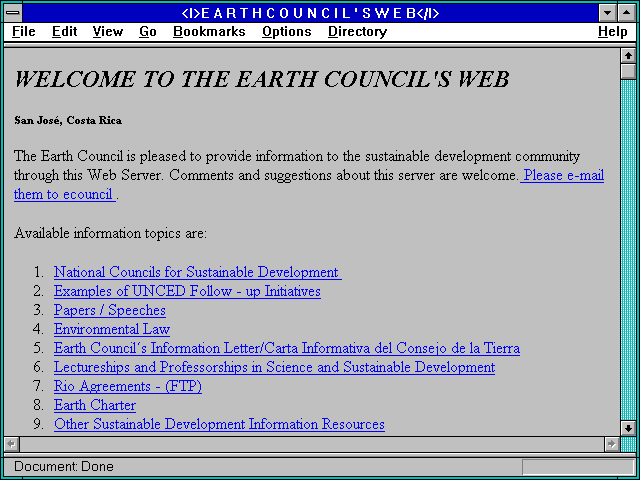The image size is (640, 480).
Task: Click the maximize window arrow button
Action: coord(627,13)
